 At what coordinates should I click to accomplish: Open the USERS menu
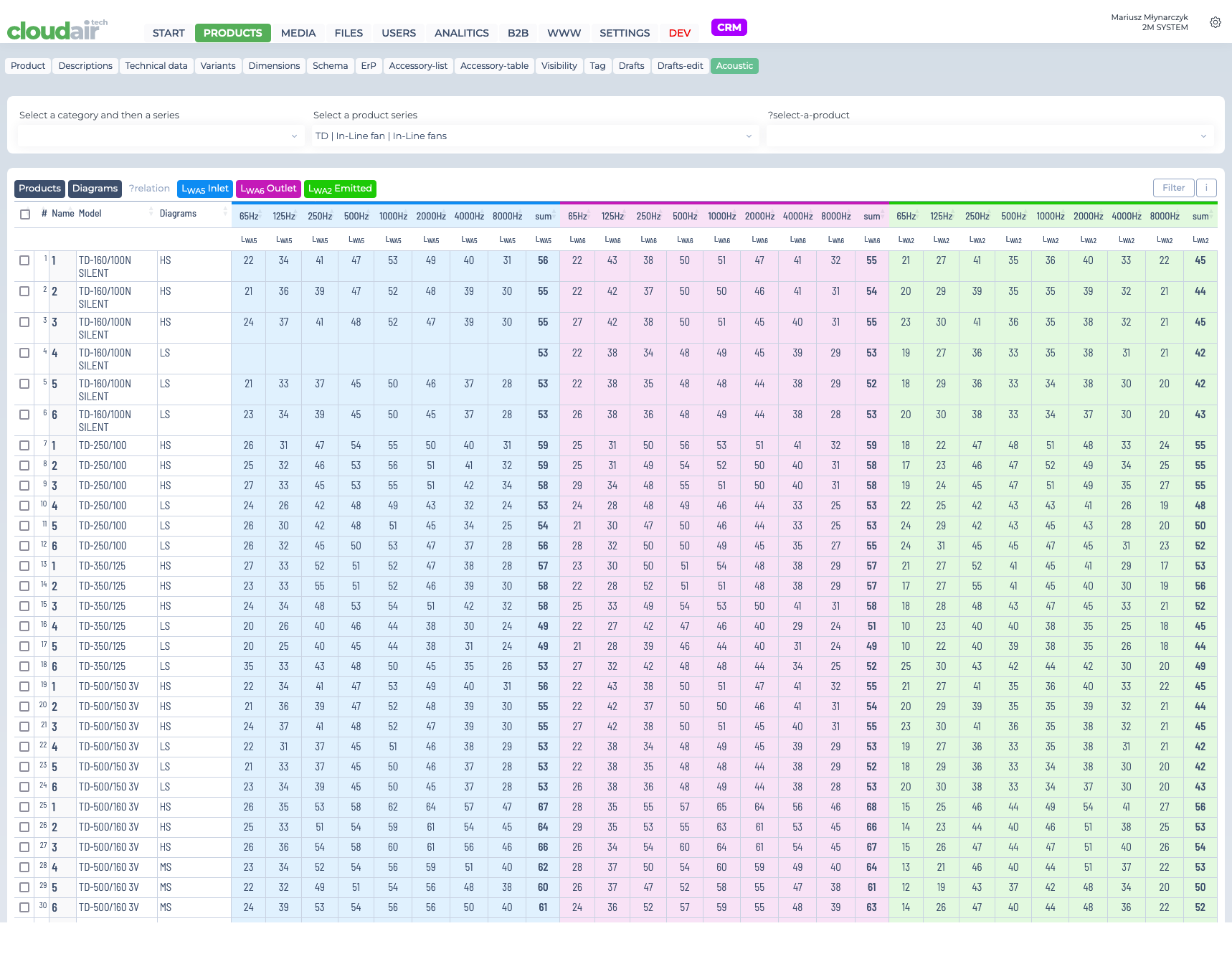(x=399, y=33)
